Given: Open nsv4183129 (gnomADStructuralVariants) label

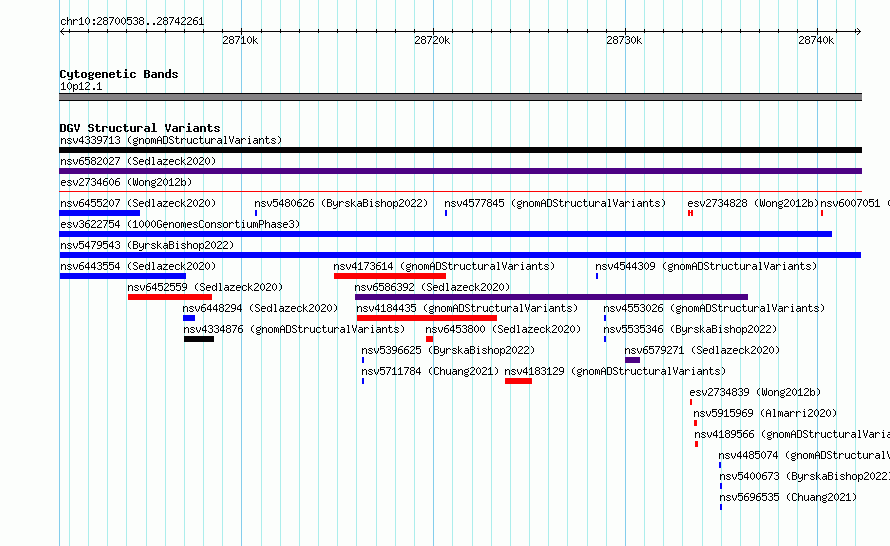Looking at the screenshot, I should [x=615, y=371].
